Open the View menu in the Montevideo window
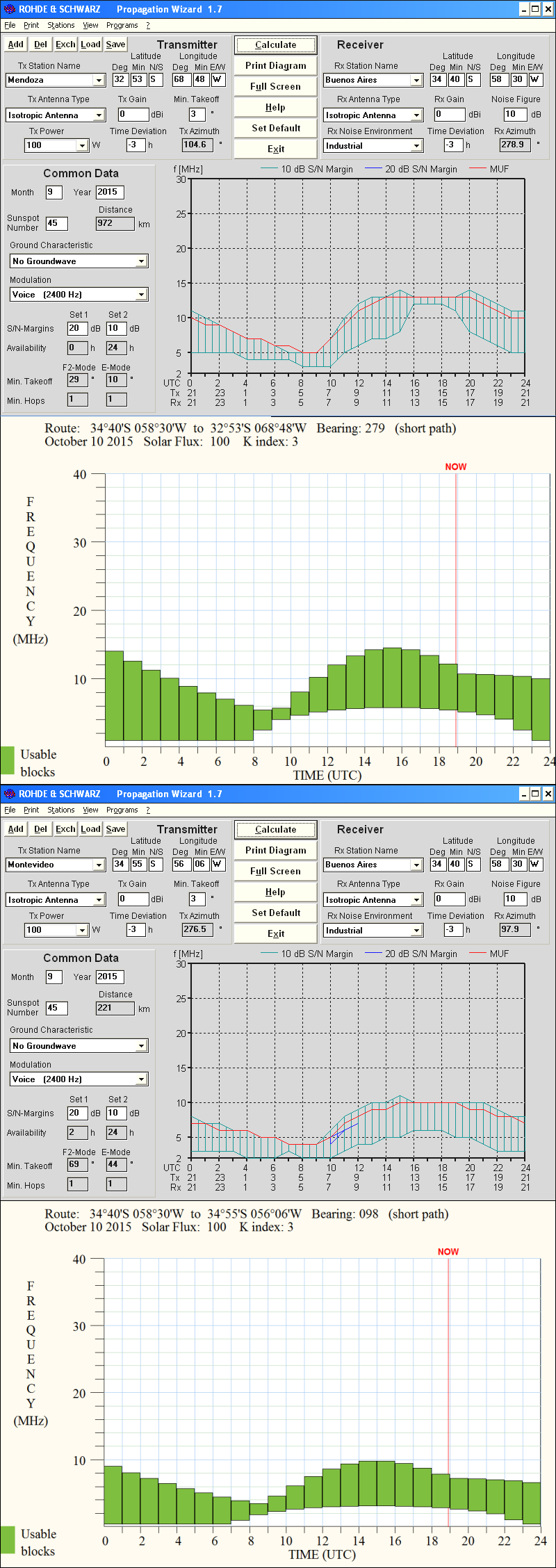Screen dimensions: 556x1568 tap(90, 810)
